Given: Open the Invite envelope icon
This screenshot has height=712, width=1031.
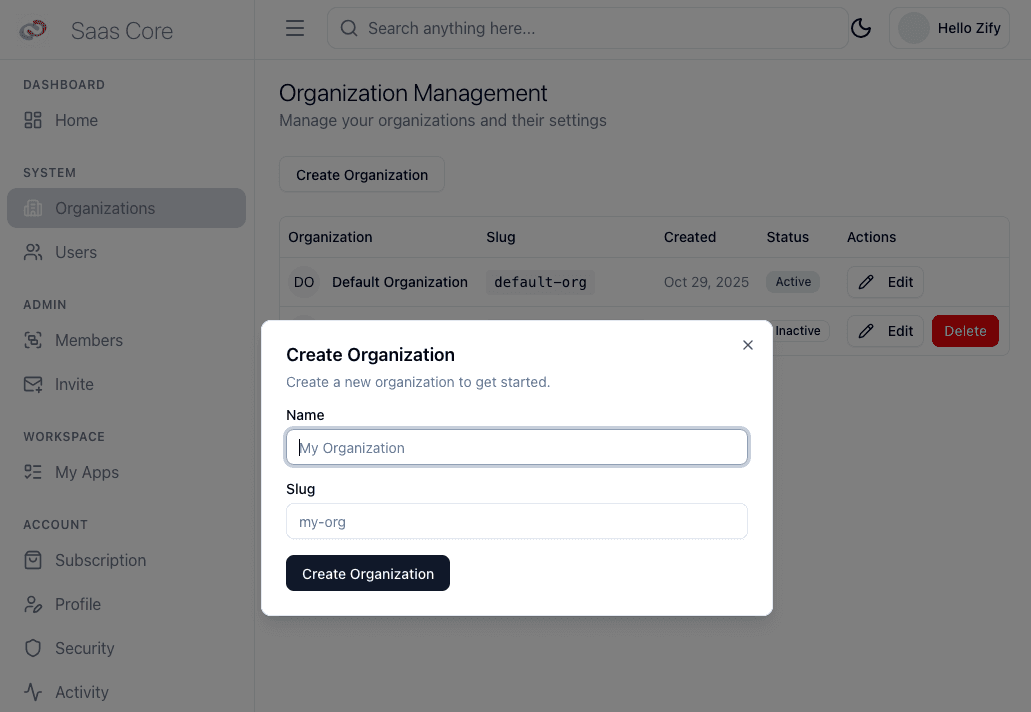Looking at the screenshot, I should pos(33,384).
